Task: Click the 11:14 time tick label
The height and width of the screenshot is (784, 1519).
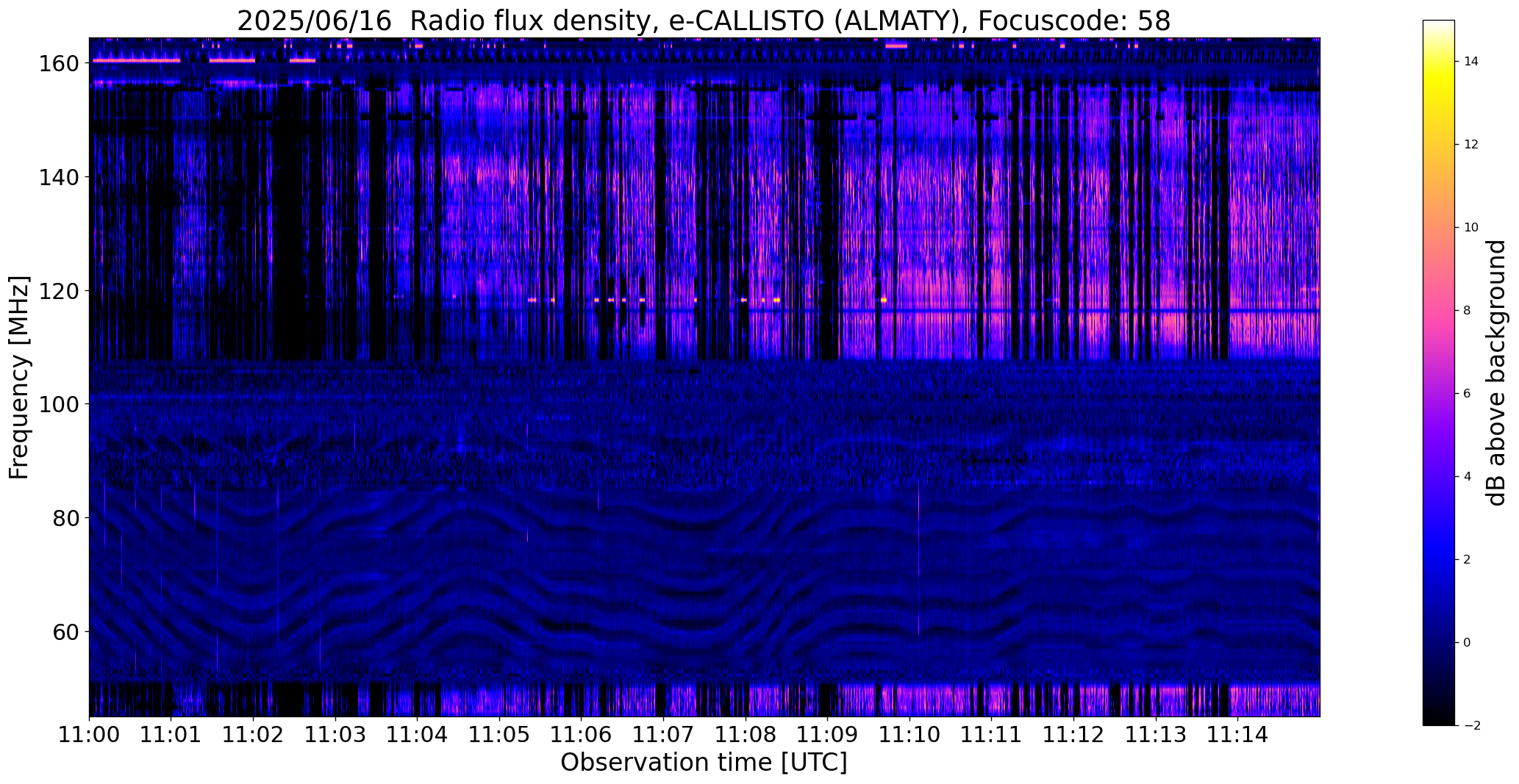Action: (x=1238, y=733)
